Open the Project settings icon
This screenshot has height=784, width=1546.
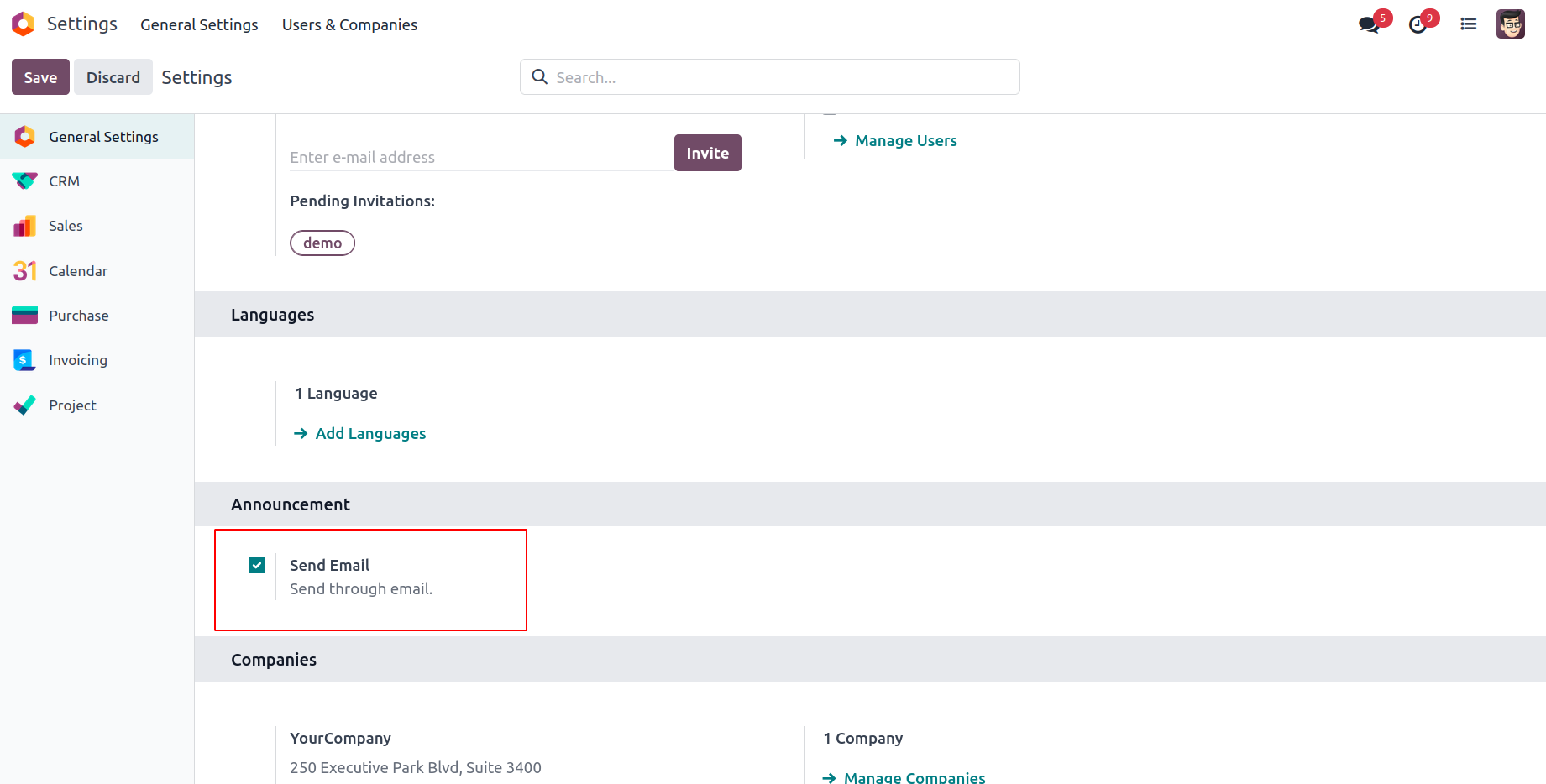click(x=24, y=405)
